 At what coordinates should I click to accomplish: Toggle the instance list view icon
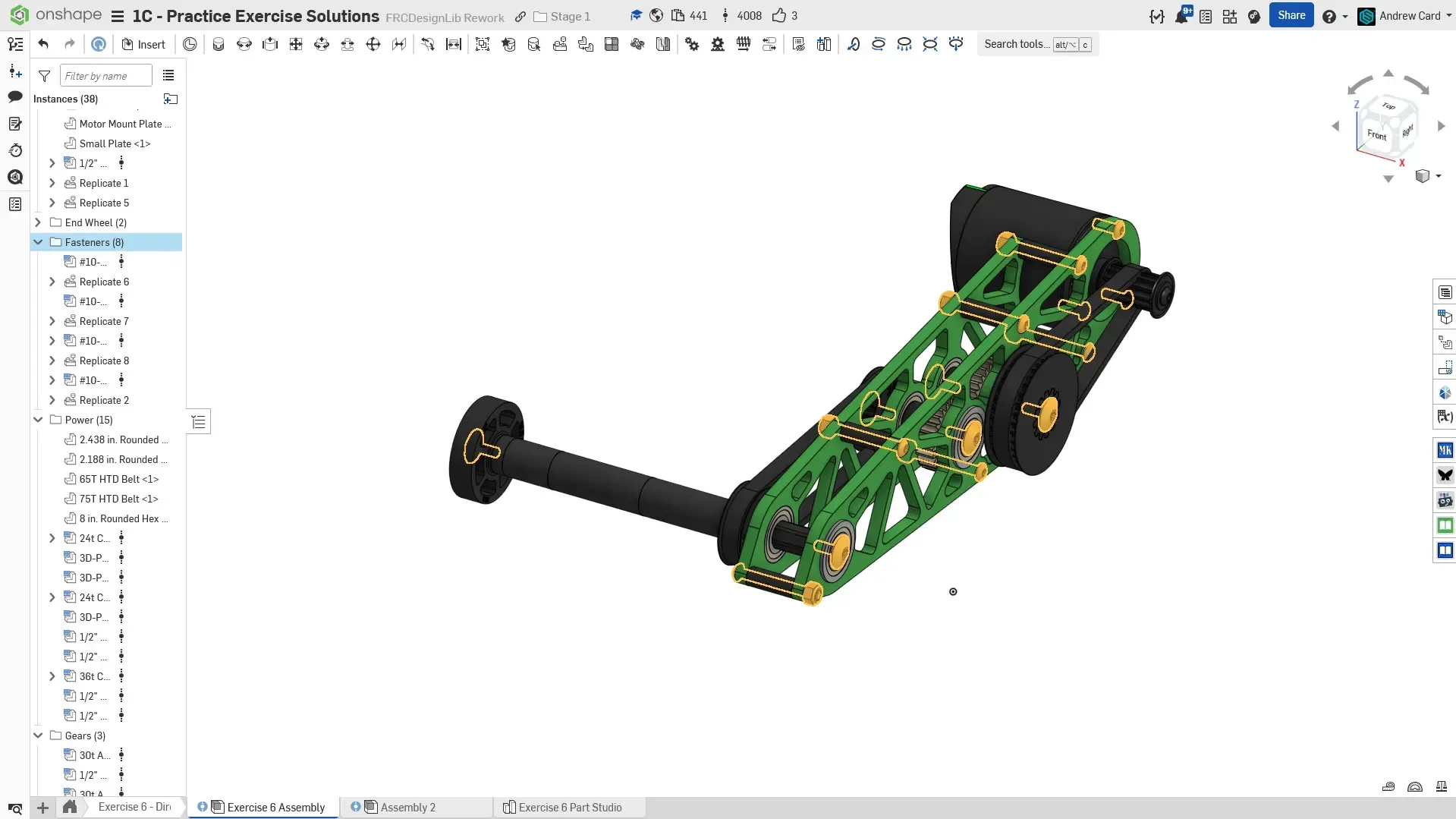168,76
